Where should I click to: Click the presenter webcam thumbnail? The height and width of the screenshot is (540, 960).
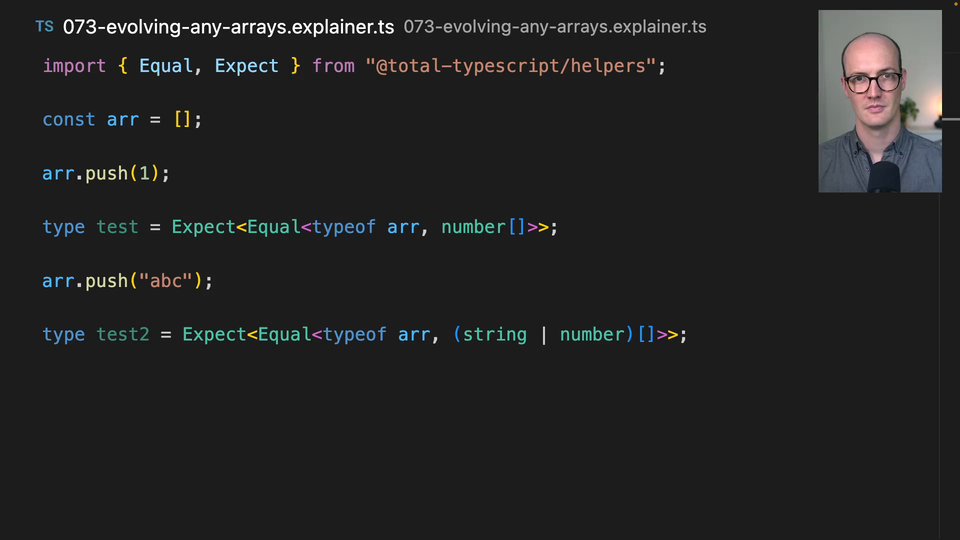879,101
